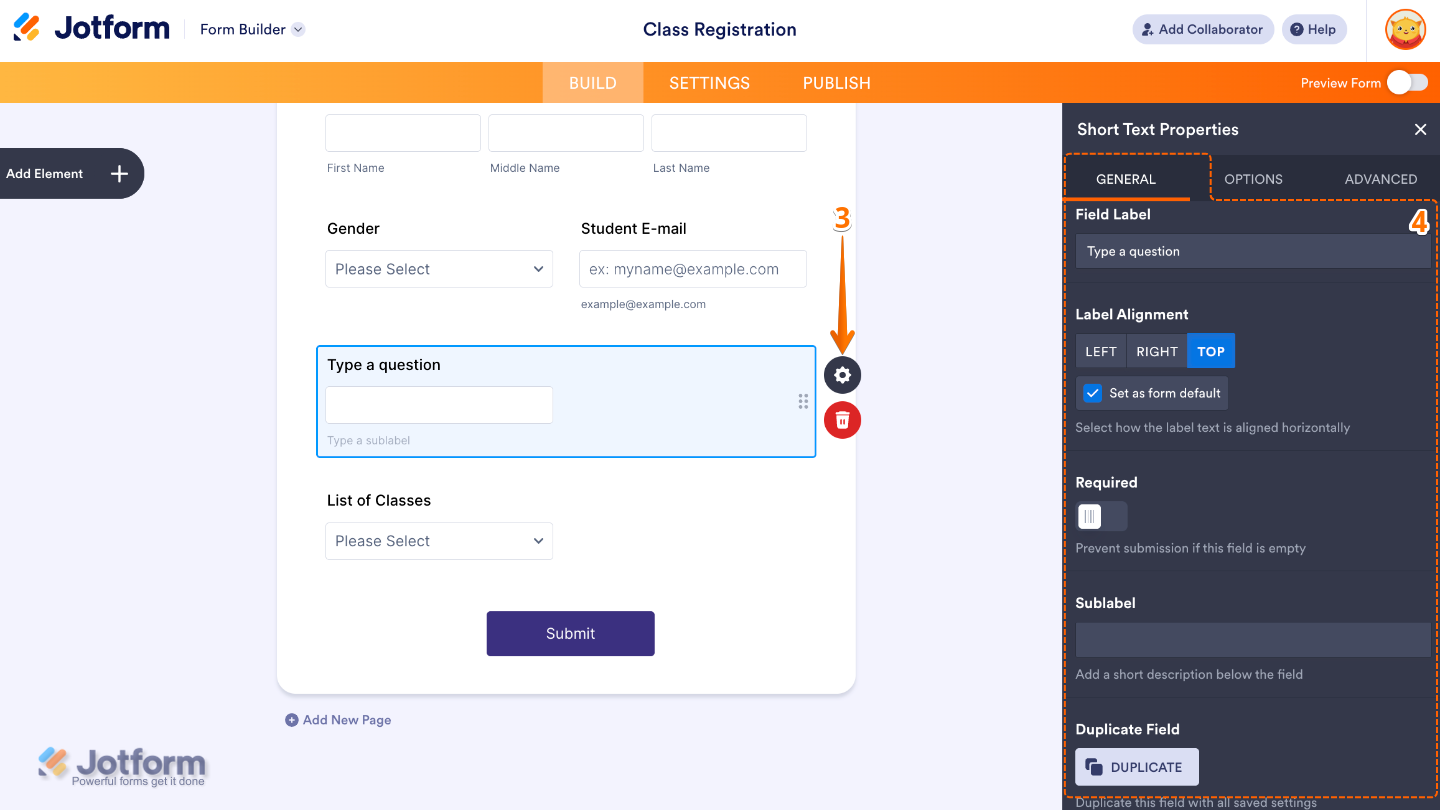Expand the Gender dropdown

click(438, 269)
